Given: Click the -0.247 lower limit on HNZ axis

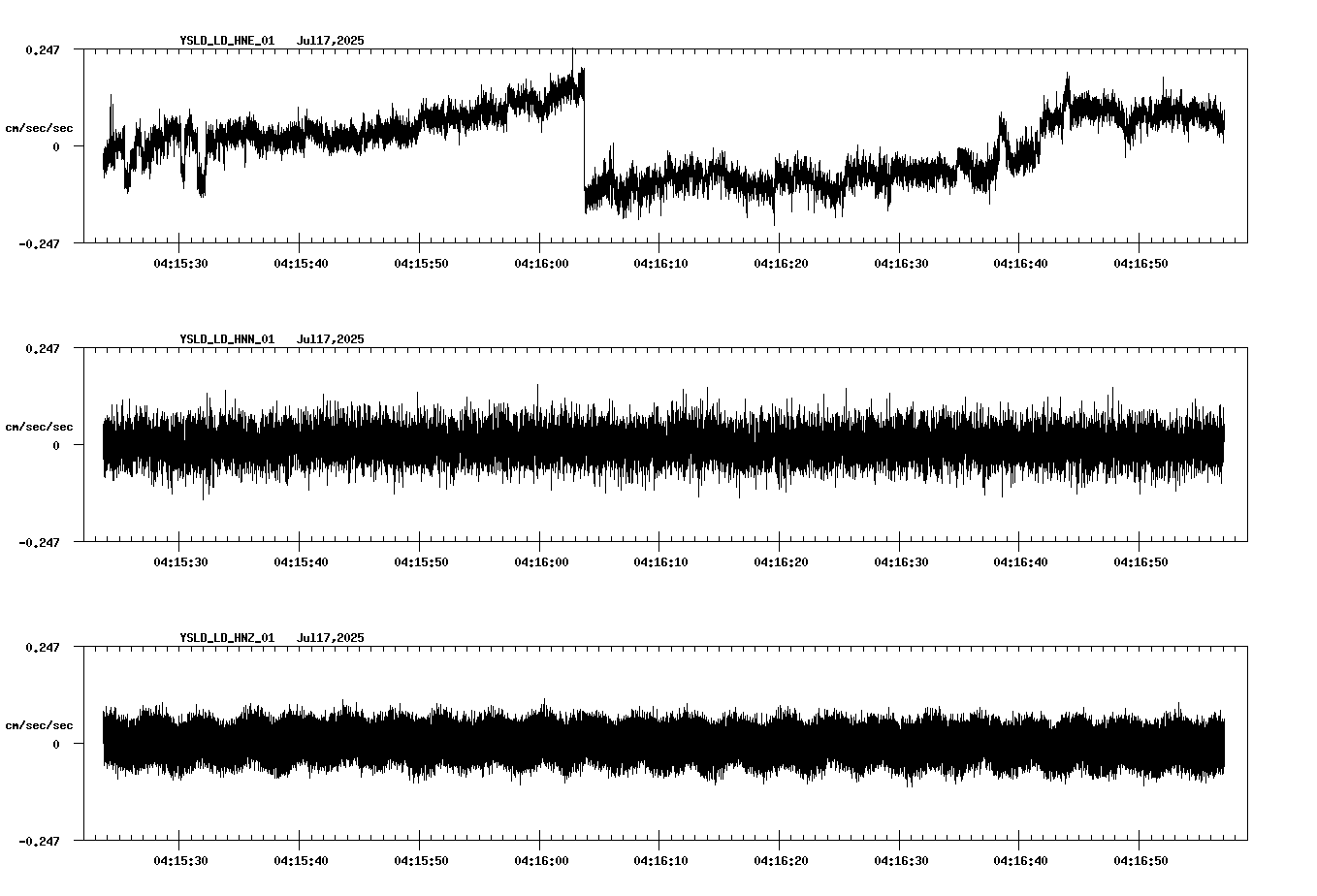Looking at the screenshot, I should point(39,841).
